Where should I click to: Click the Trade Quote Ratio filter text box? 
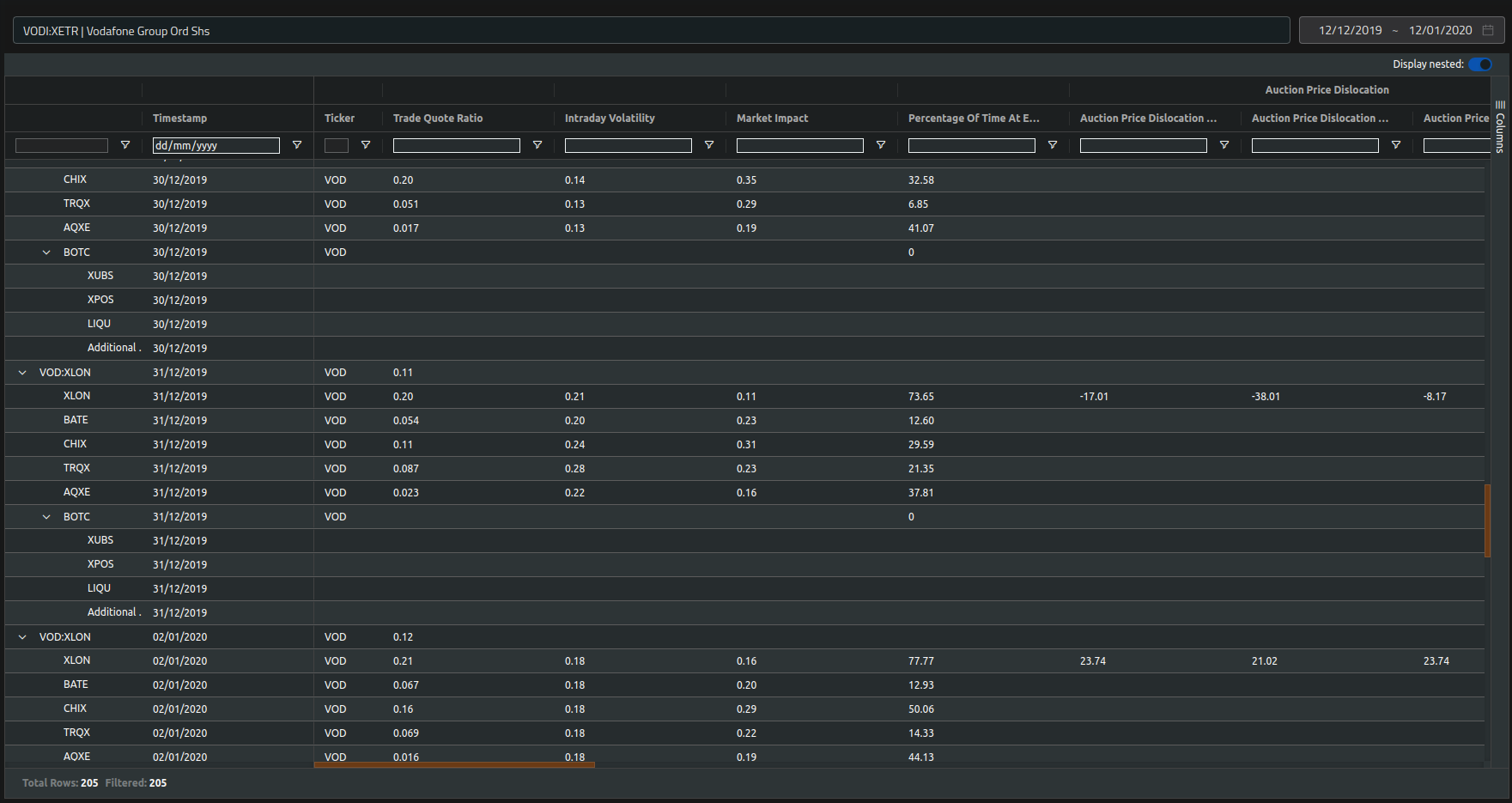tap(456, 145)
